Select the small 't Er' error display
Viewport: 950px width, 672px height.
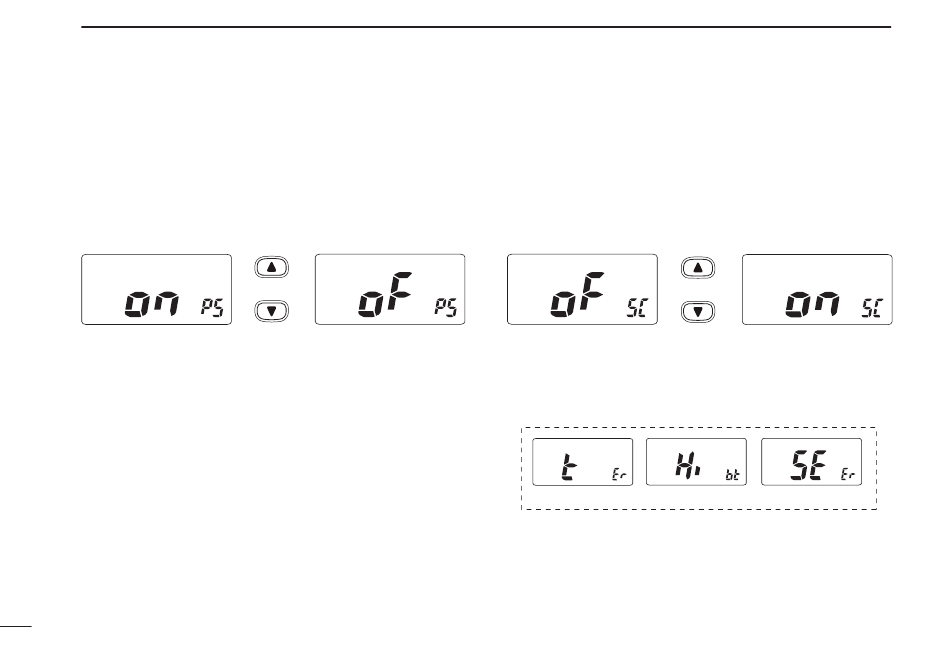pos(582,462)
